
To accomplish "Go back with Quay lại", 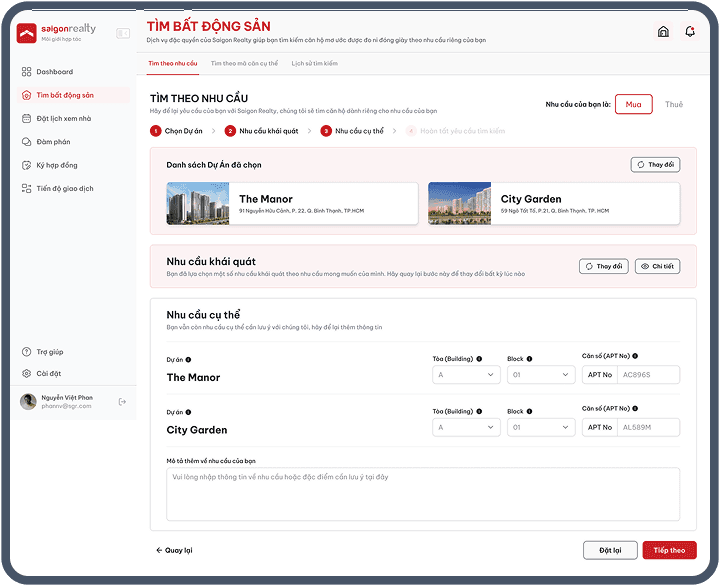I will [x=174, y=550].
